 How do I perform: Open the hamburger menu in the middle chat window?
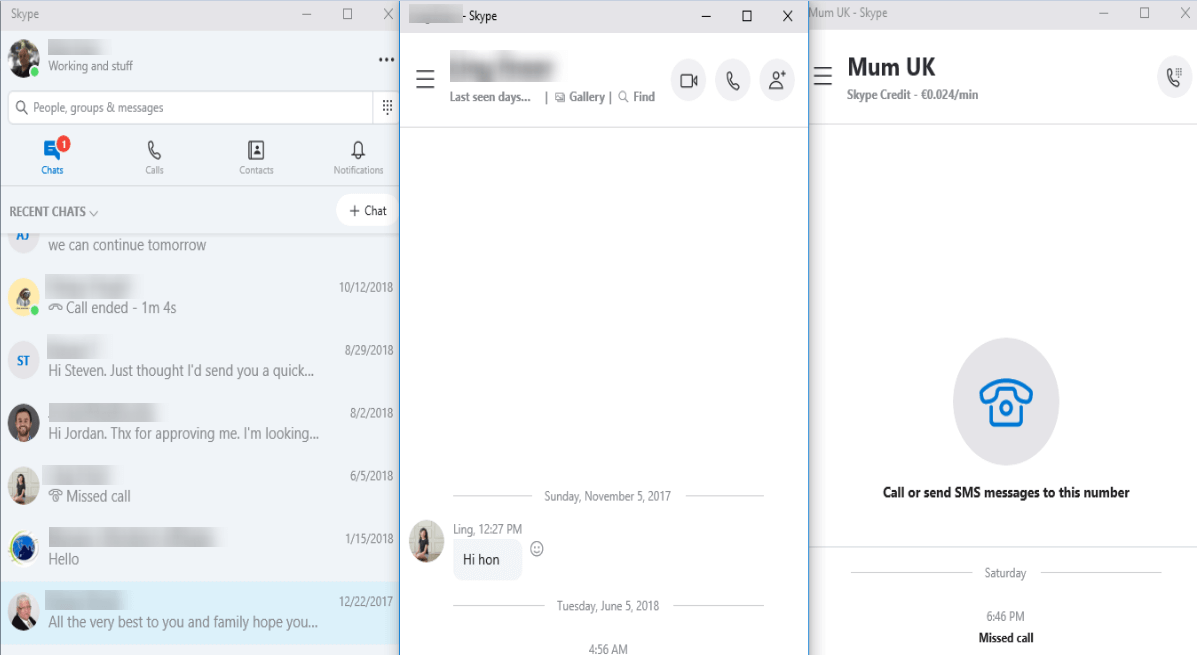425,78
